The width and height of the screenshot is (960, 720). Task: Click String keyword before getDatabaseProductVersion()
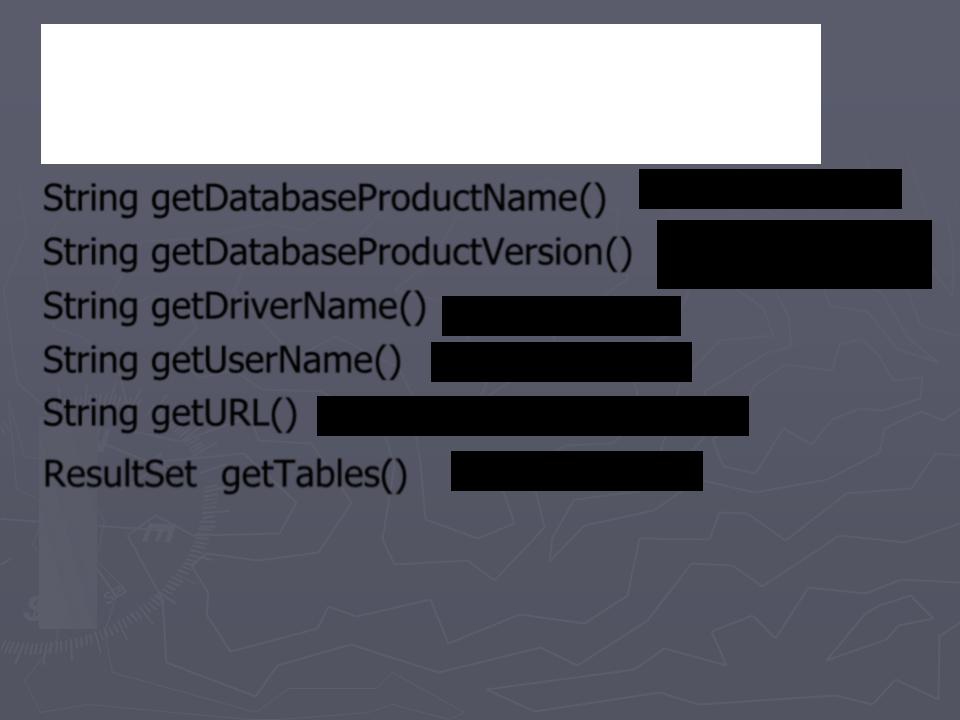[x=91, y=253]
